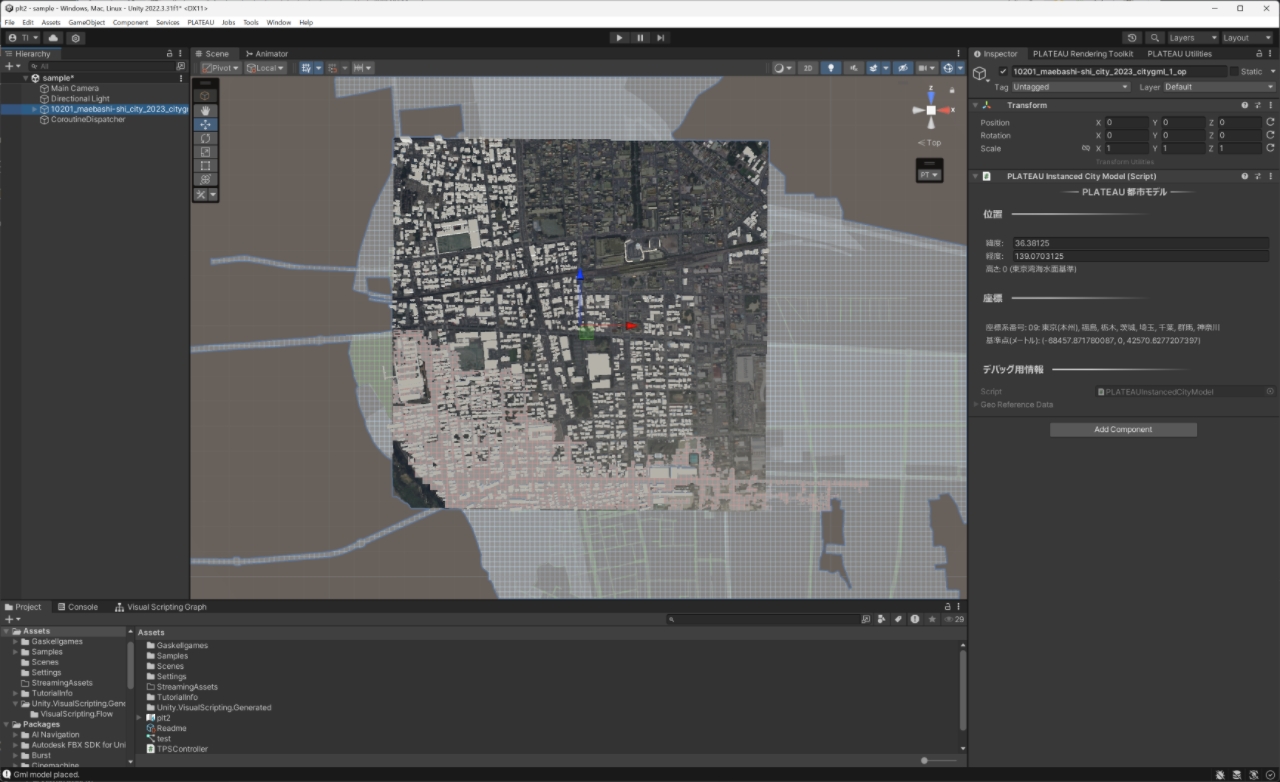Click search by label icon in Project panel
This screenshot has height=782, width=1280.
[x=899, y=619]
